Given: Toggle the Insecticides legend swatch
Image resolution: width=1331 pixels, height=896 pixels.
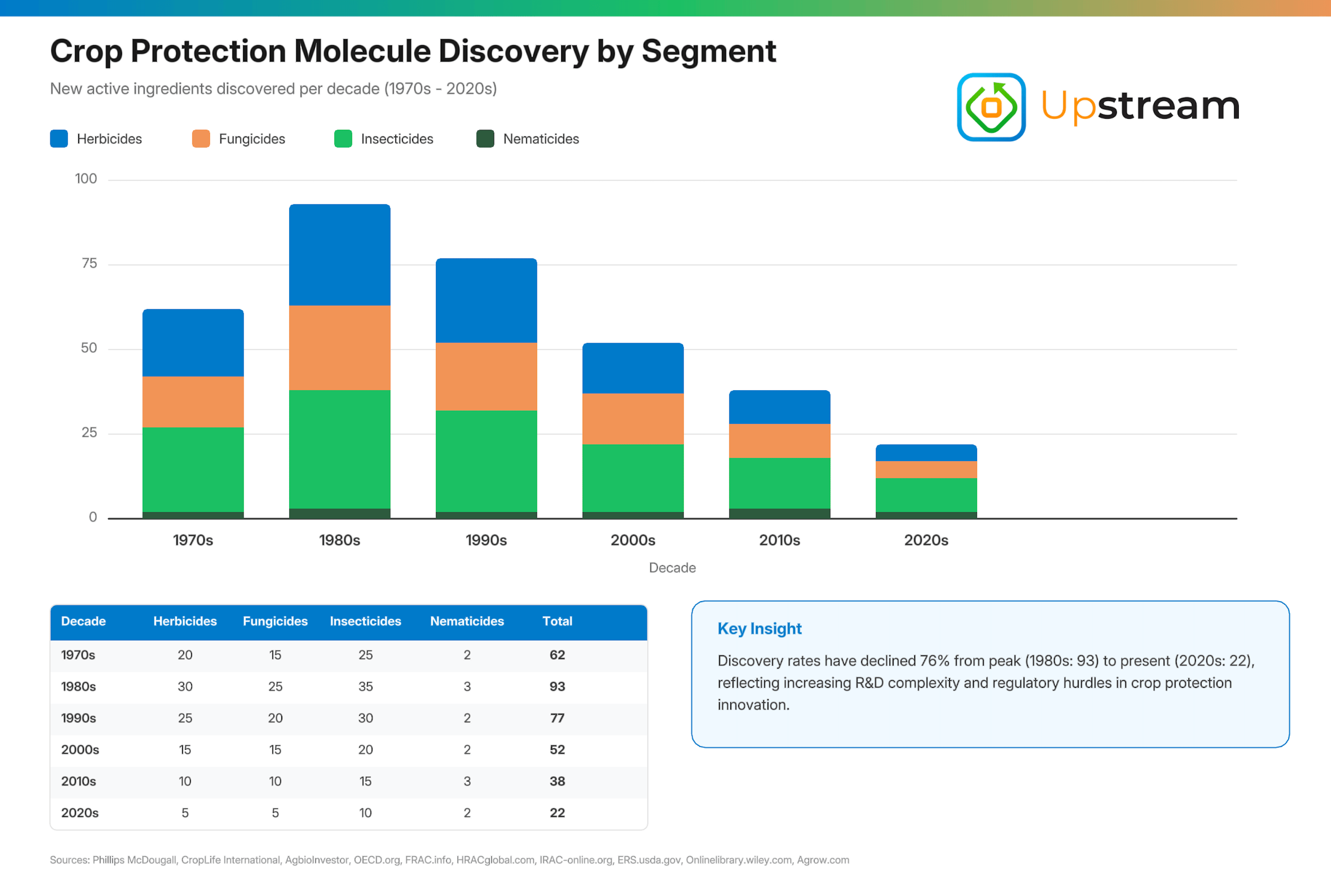Looking at the screenshot, I should 343,139.
